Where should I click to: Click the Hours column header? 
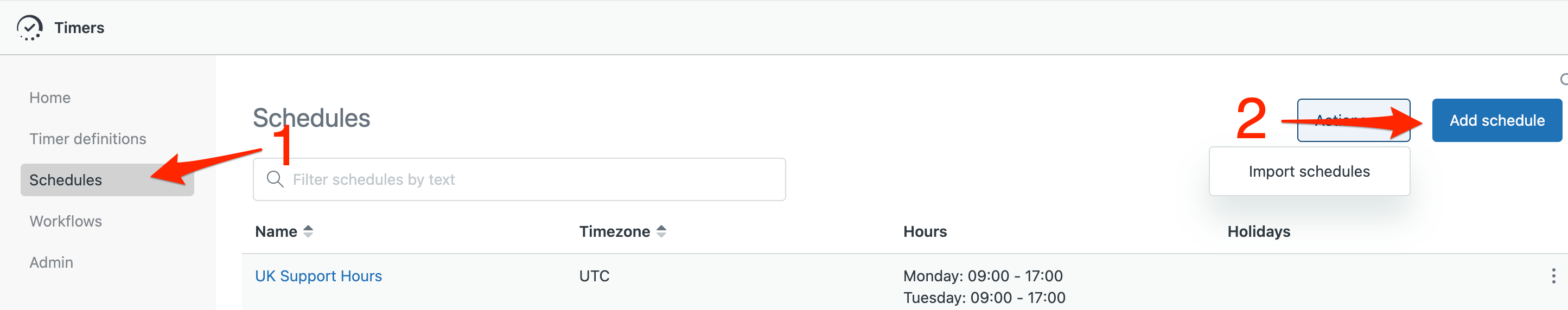pos(925,231)
